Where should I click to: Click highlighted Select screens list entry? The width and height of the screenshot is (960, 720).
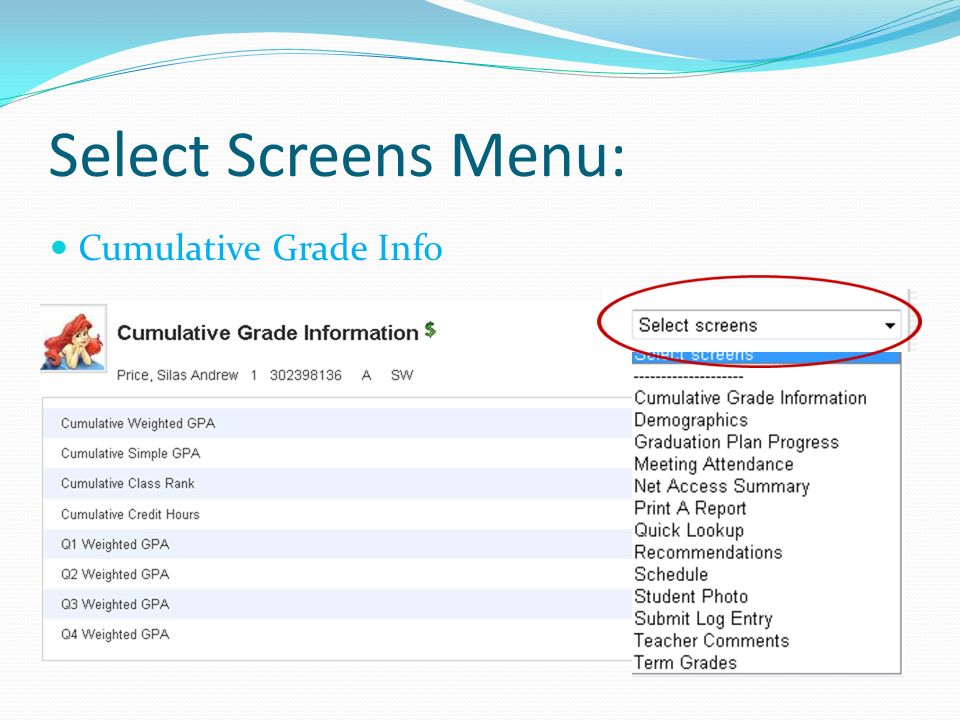click(x=766, y=357)
